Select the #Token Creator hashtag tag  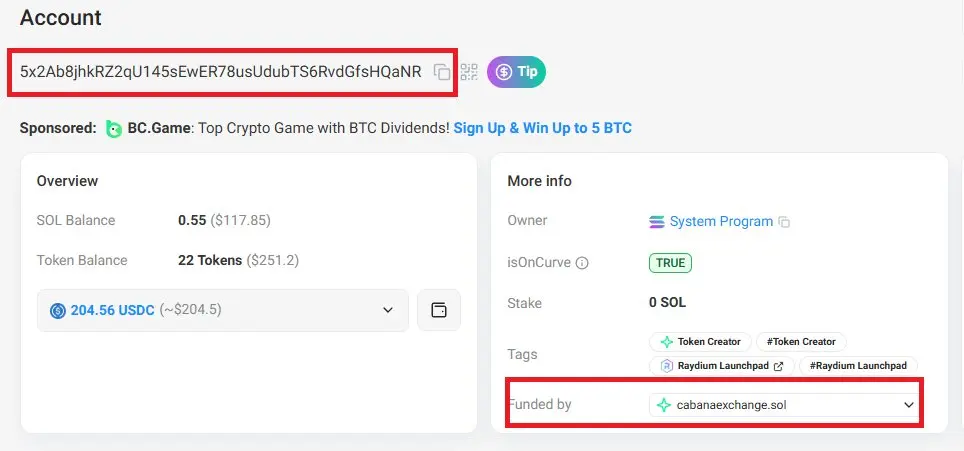point(801,342)
